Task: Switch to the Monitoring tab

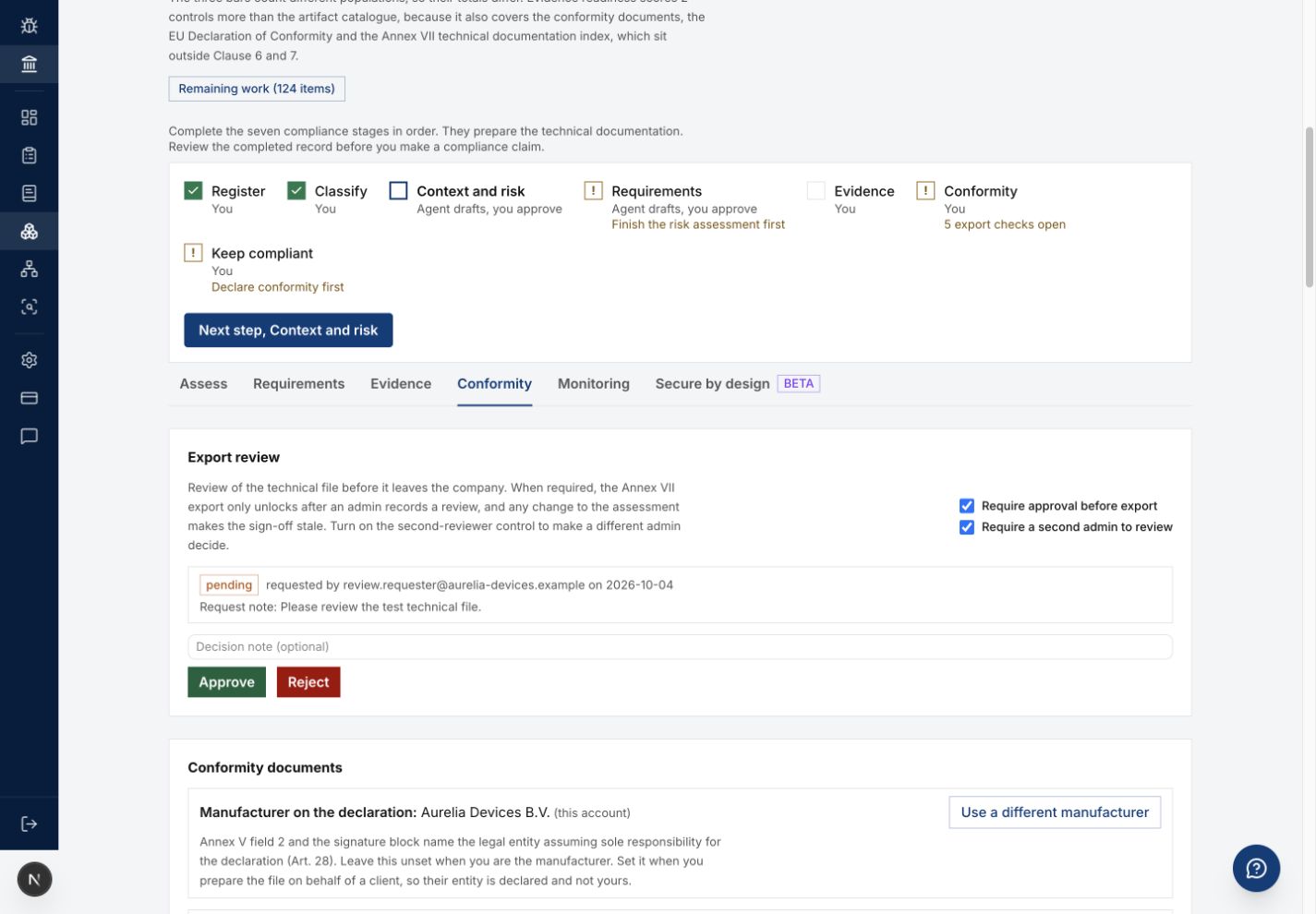Action: pos(594,384)
